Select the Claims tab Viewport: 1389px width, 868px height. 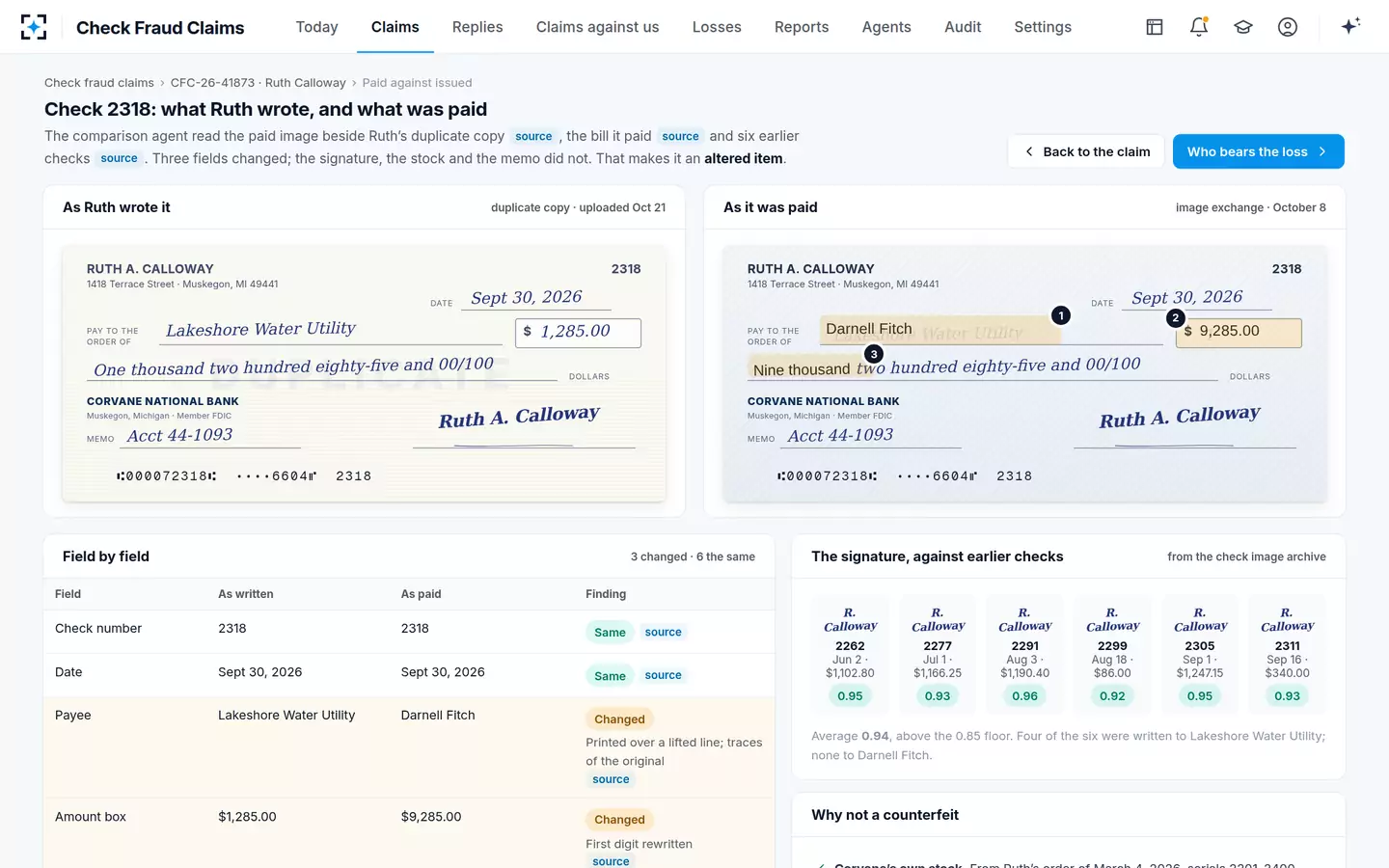click(395, 27)
